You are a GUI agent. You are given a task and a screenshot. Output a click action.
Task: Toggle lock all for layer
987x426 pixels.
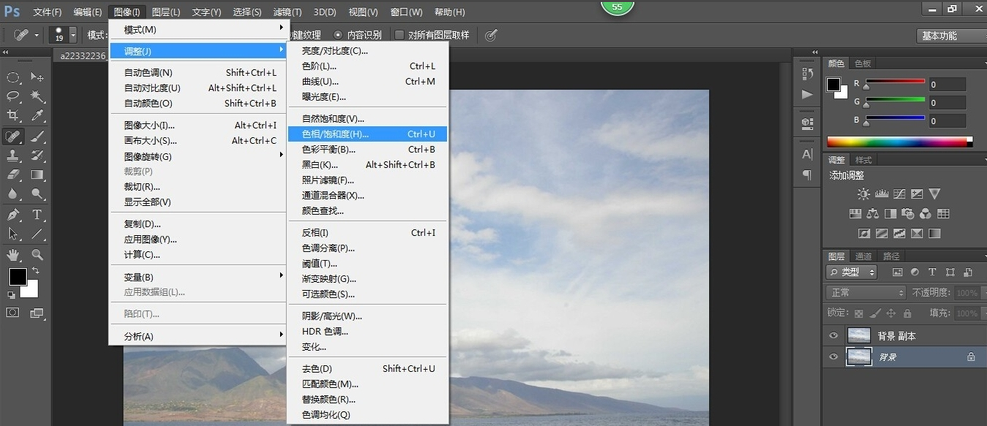[x=907, y=313]
